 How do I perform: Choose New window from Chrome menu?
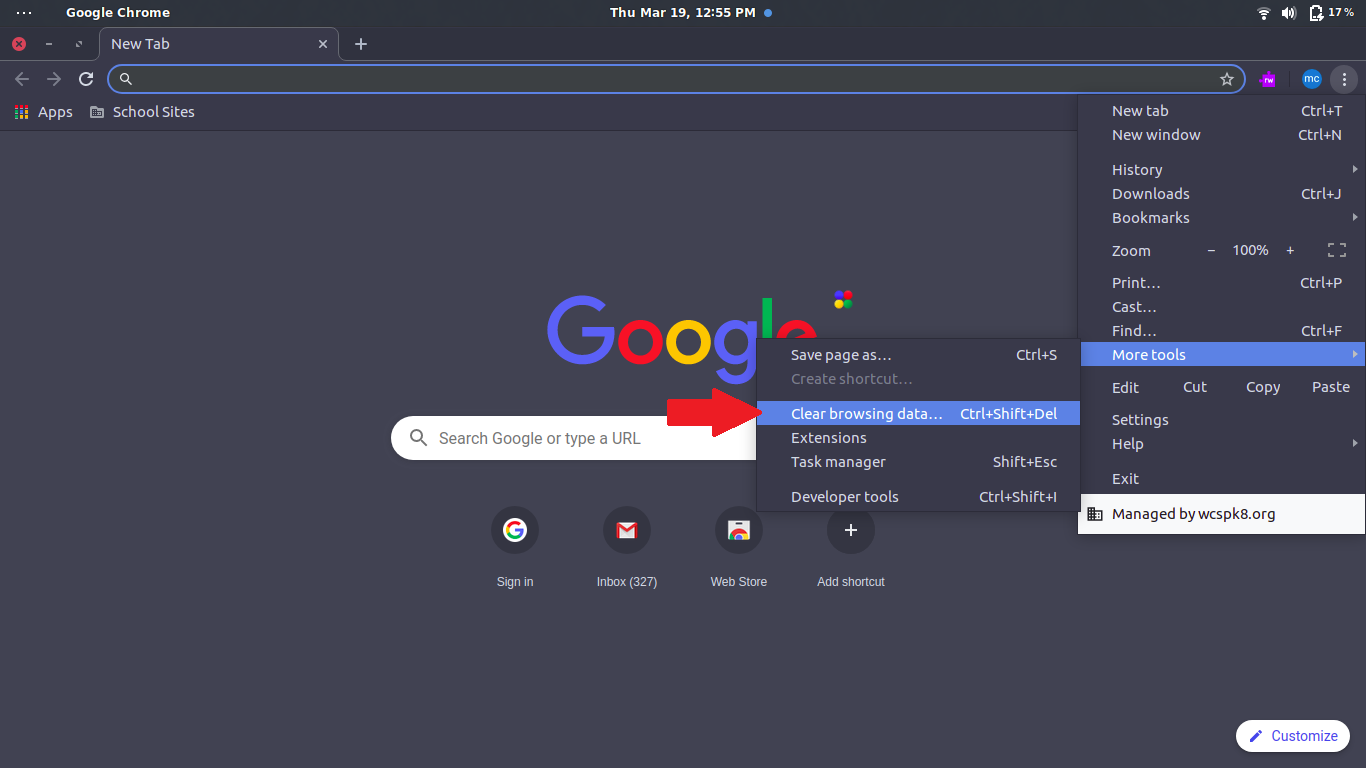[1221, 135]
